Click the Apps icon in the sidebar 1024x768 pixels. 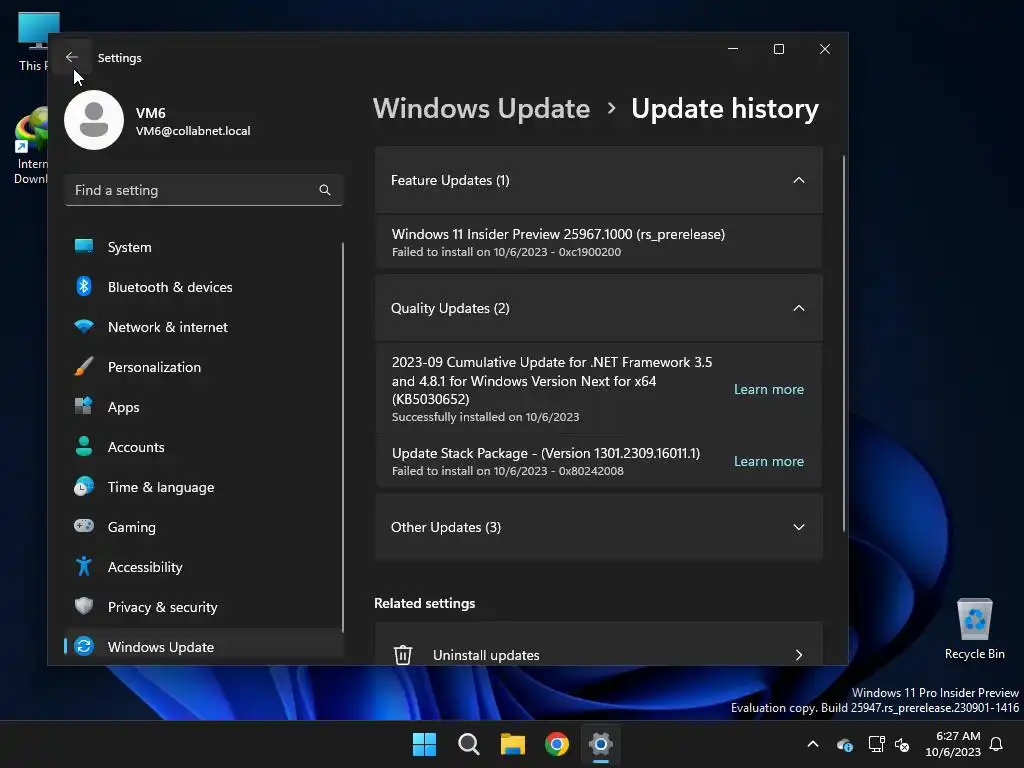(x=84, y=406)
